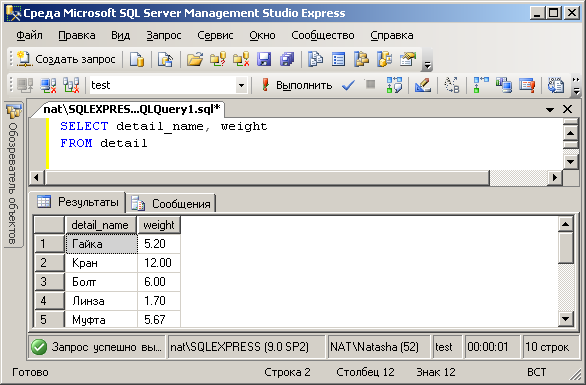Click the Results to Text icon
Screen dimensions: 586x385
tap(556, 86)
